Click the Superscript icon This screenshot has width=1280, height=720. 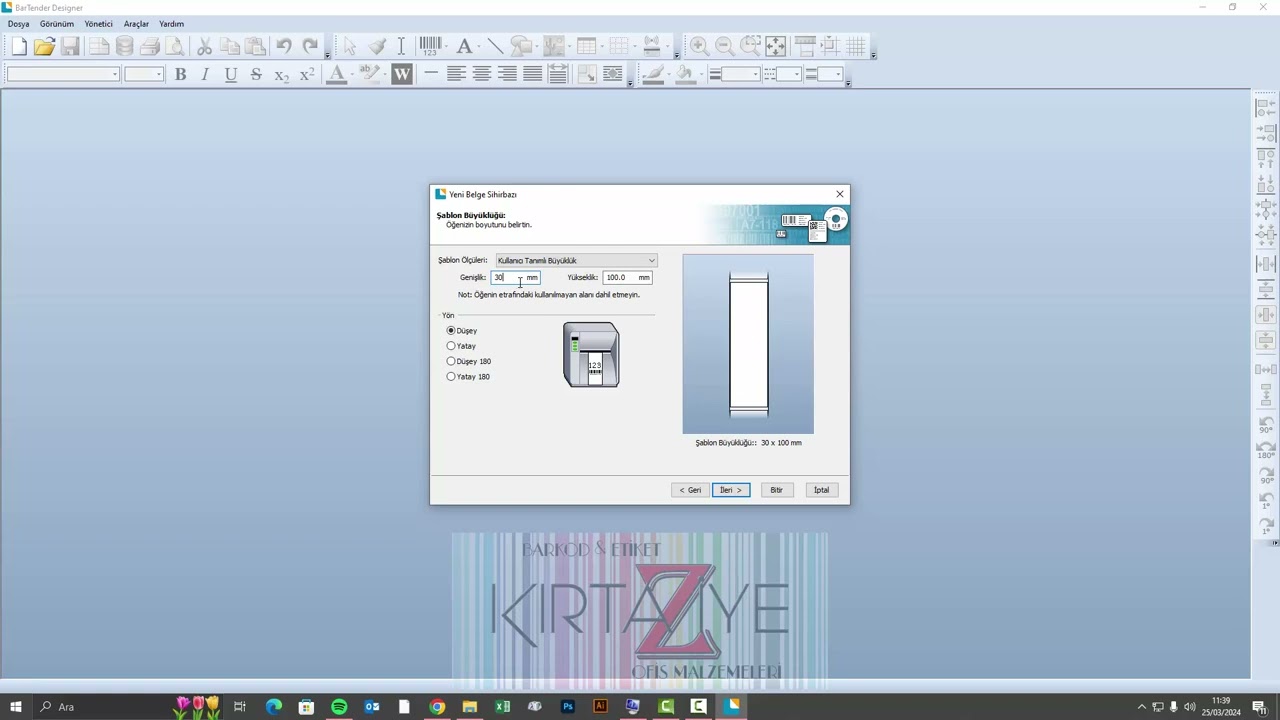pos(307,74)
